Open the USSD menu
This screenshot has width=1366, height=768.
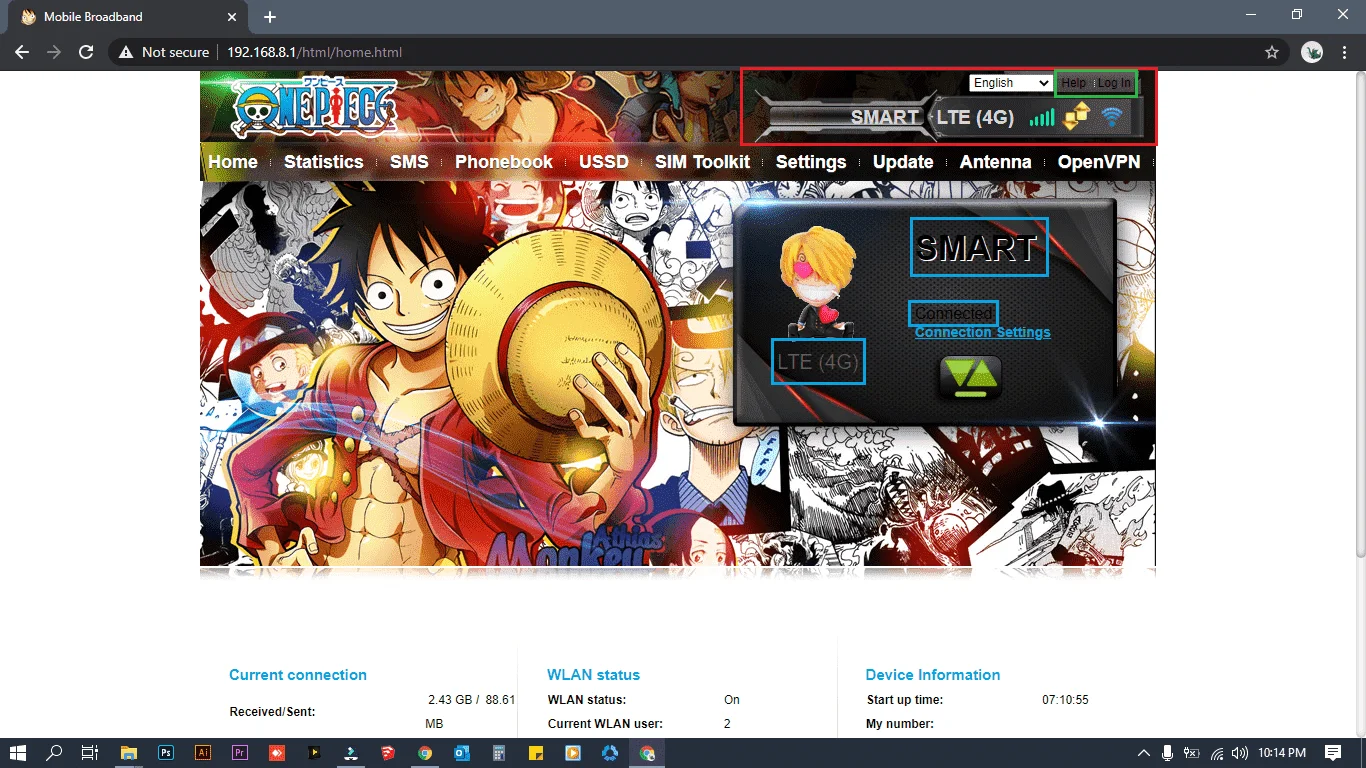(x=604, y=162)
